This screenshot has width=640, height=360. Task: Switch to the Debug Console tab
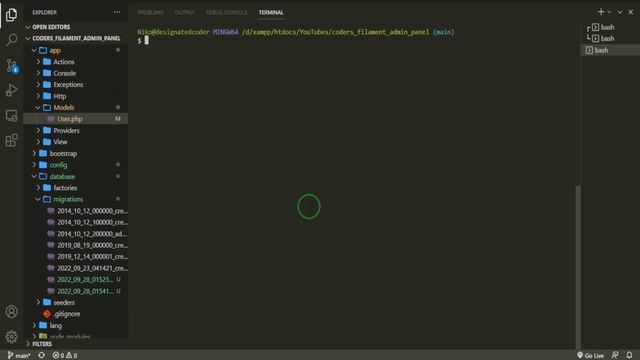(227, 13)
